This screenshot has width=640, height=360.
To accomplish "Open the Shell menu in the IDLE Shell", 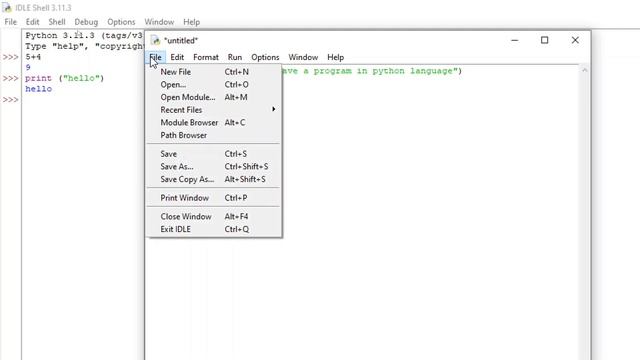I will (57, 22).
